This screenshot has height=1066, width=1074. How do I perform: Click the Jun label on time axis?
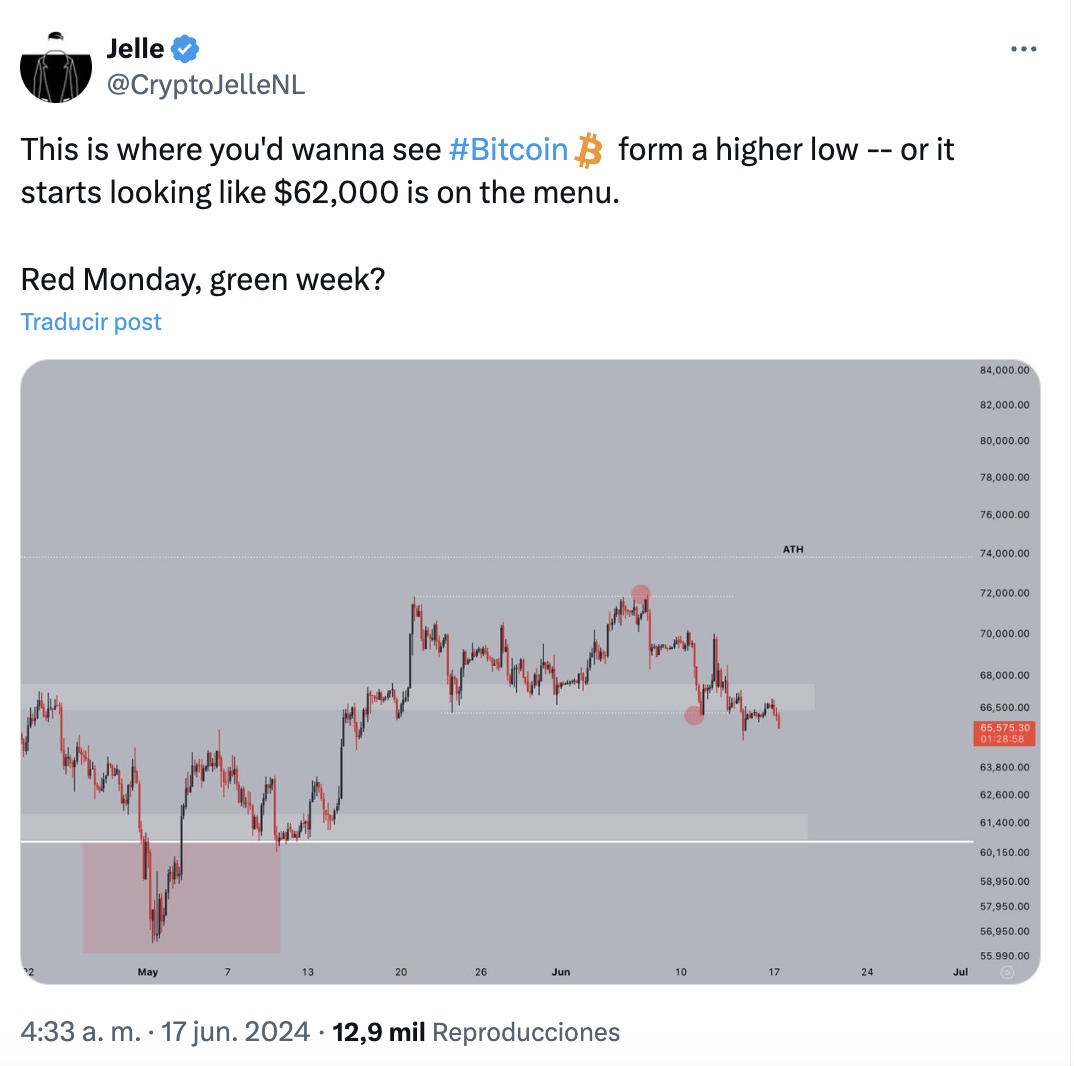[559, 972]
